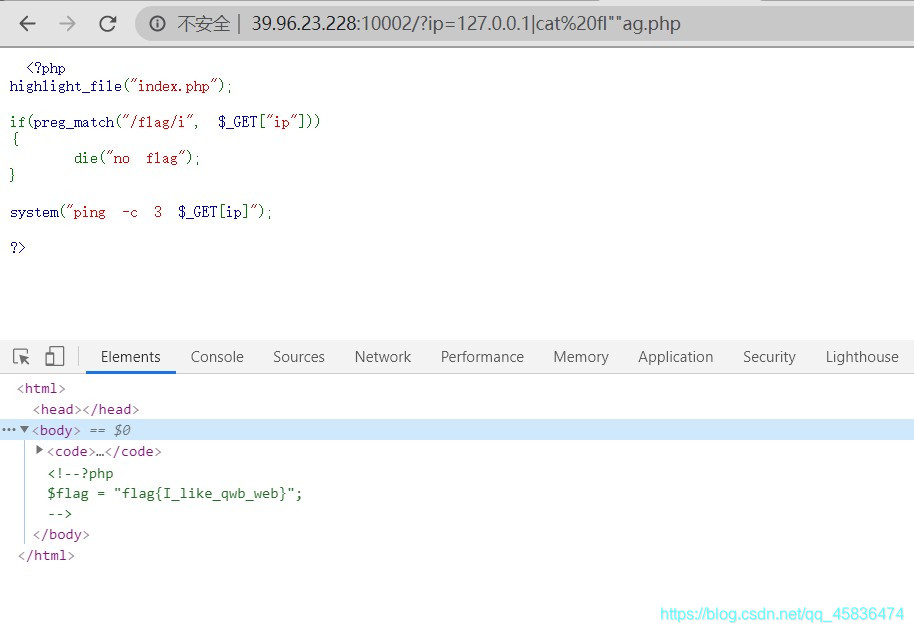The width and height of the screenshot is (914, 633).
Task: Switch to the Memory tab
Action: 581,357
